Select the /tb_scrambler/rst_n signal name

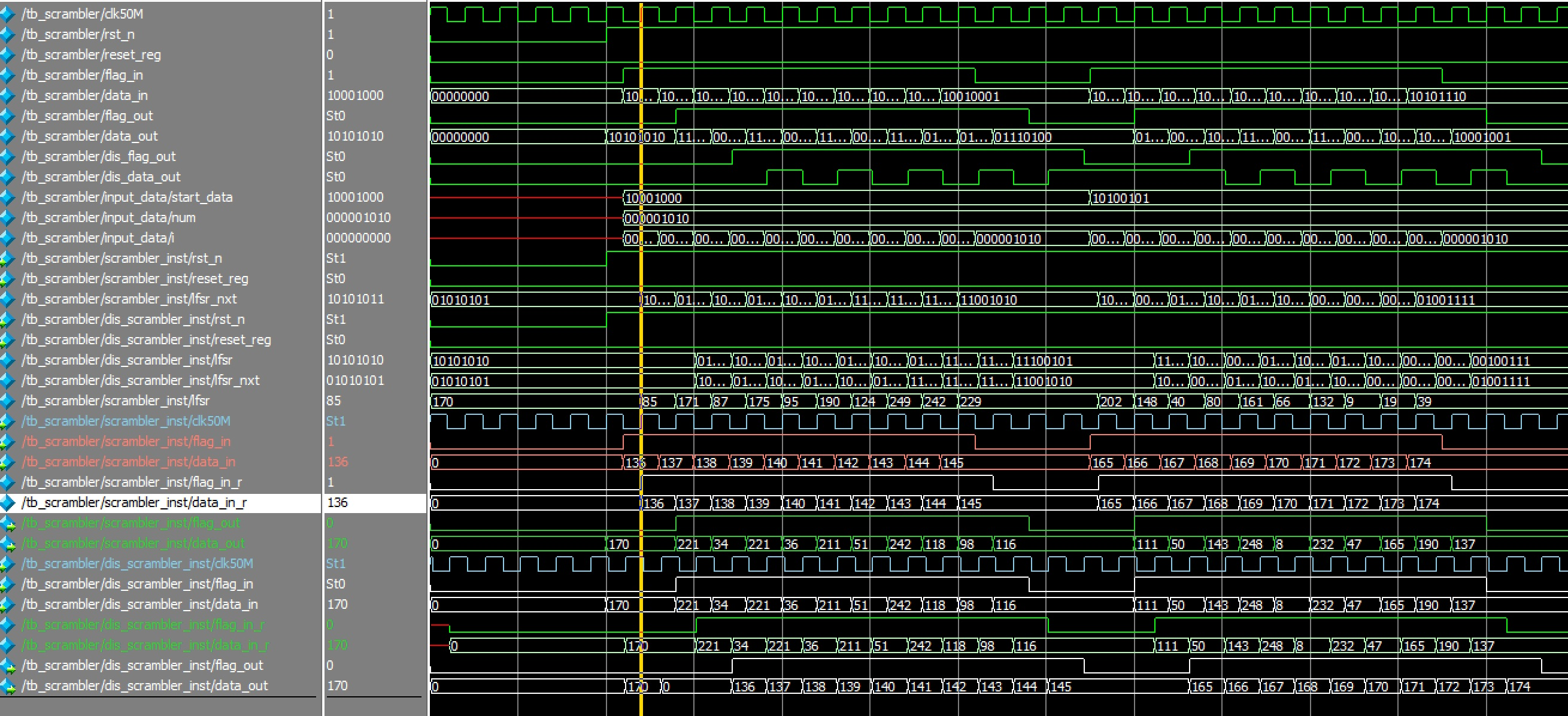coord(78,35)
